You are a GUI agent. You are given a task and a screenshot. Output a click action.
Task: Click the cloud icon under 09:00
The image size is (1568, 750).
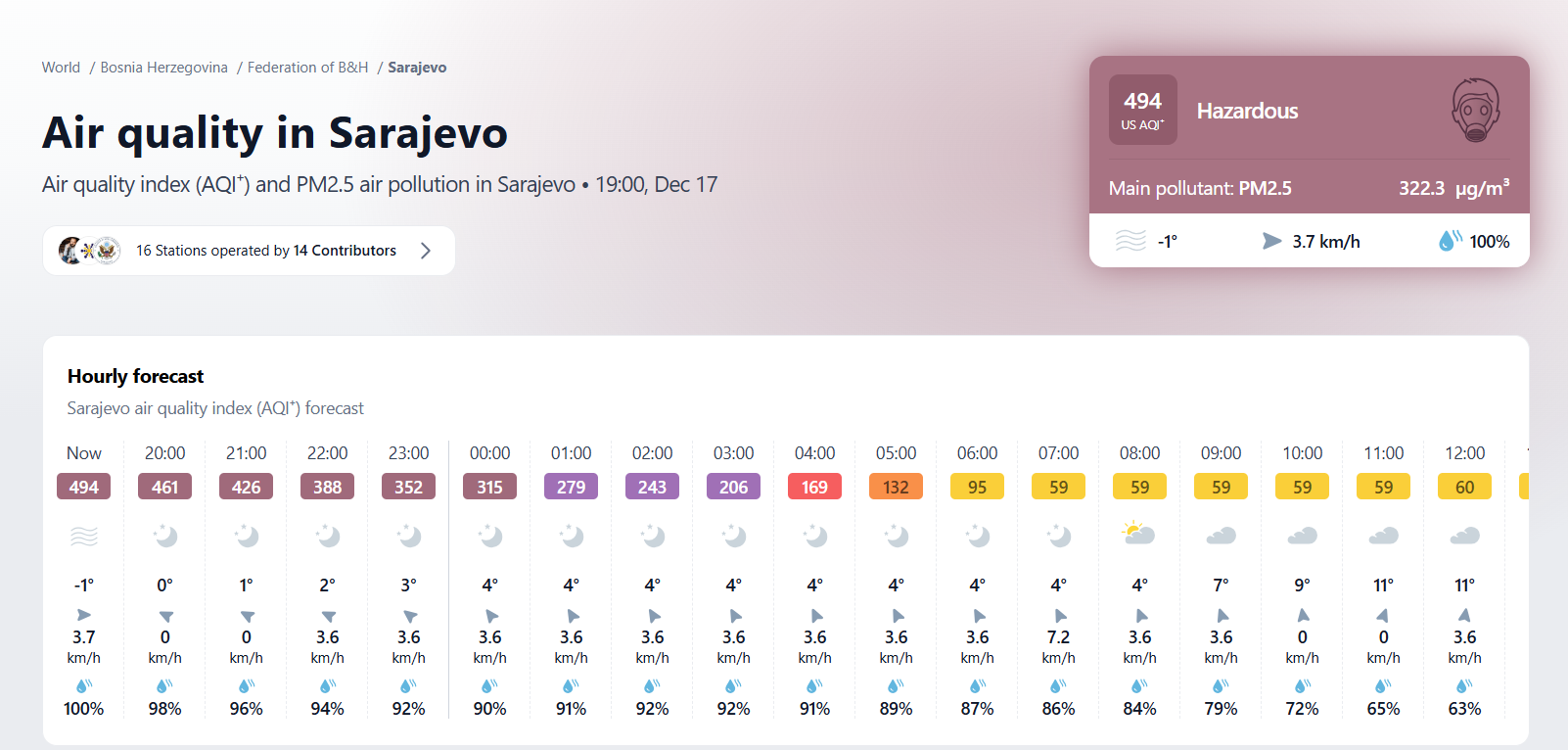pyautogui.click(x=1221, y=536)
